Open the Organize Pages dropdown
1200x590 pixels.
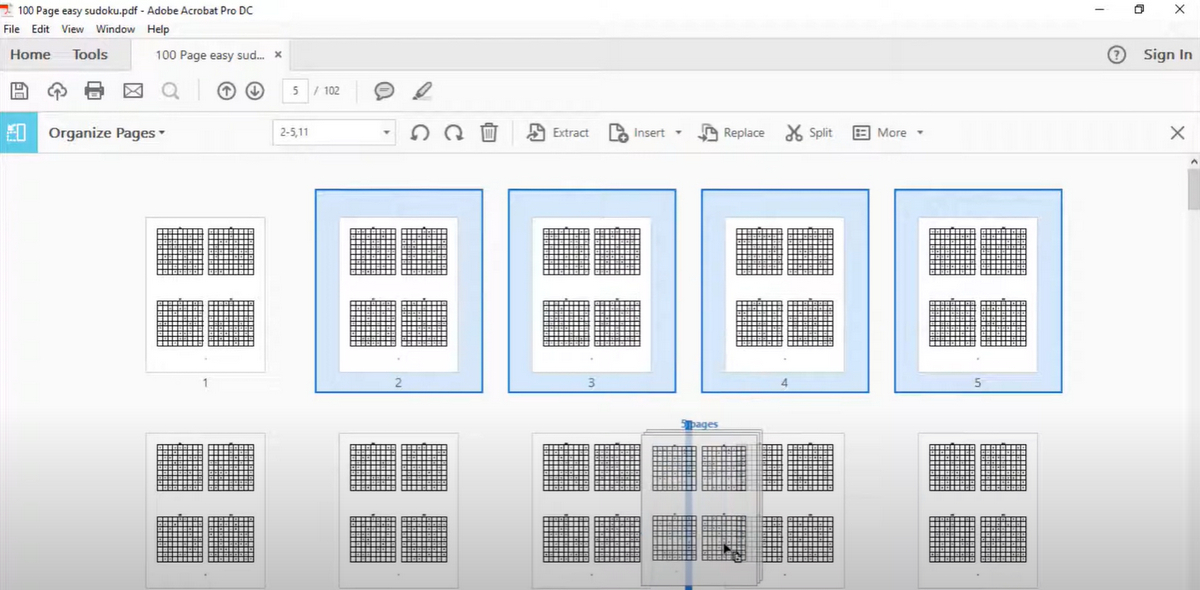point(106,132)
